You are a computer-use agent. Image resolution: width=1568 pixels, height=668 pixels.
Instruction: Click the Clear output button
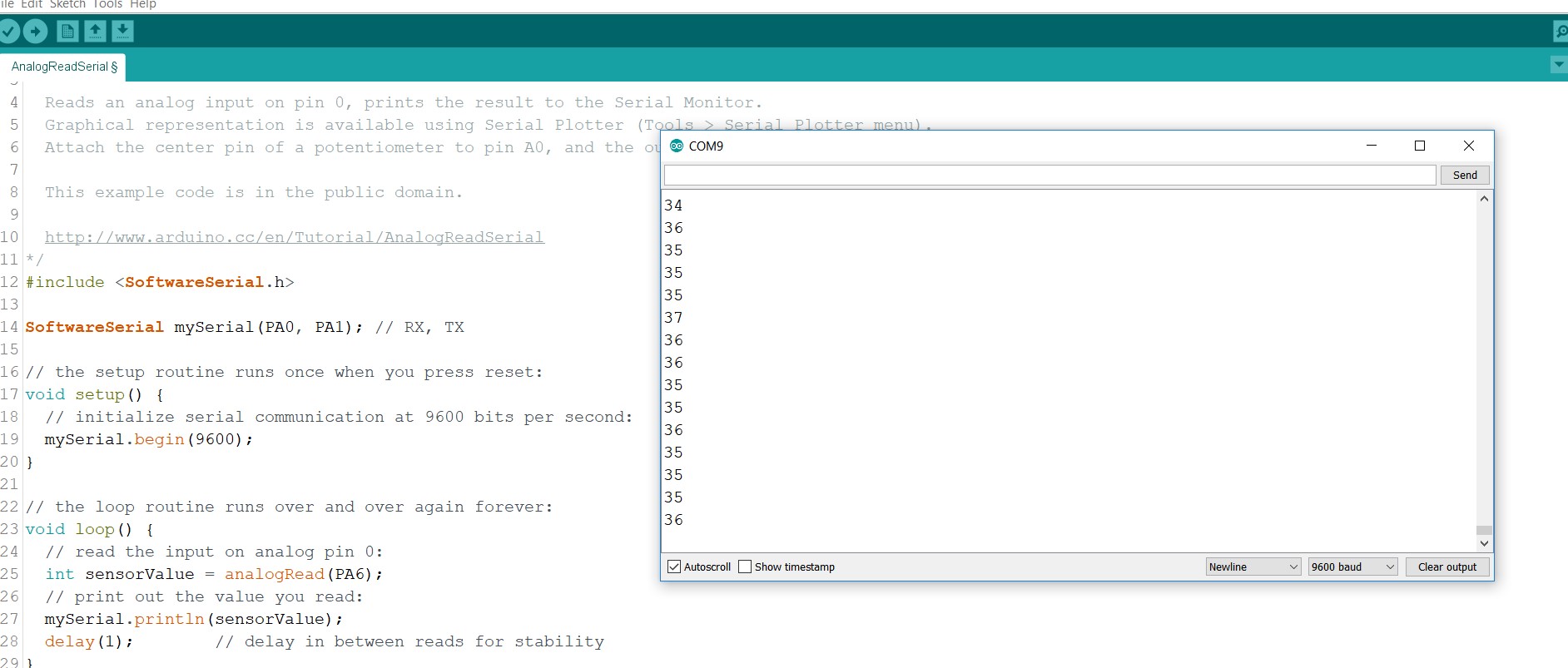pyautogui.click(x=1447, y=567)
